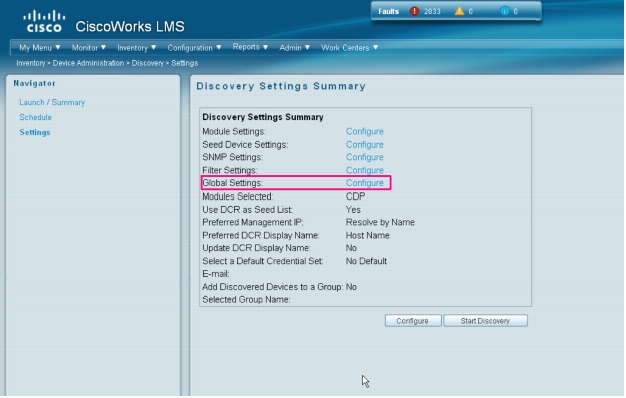Configure Filter Settings
The image size is (626, 398).
point(365,170)
